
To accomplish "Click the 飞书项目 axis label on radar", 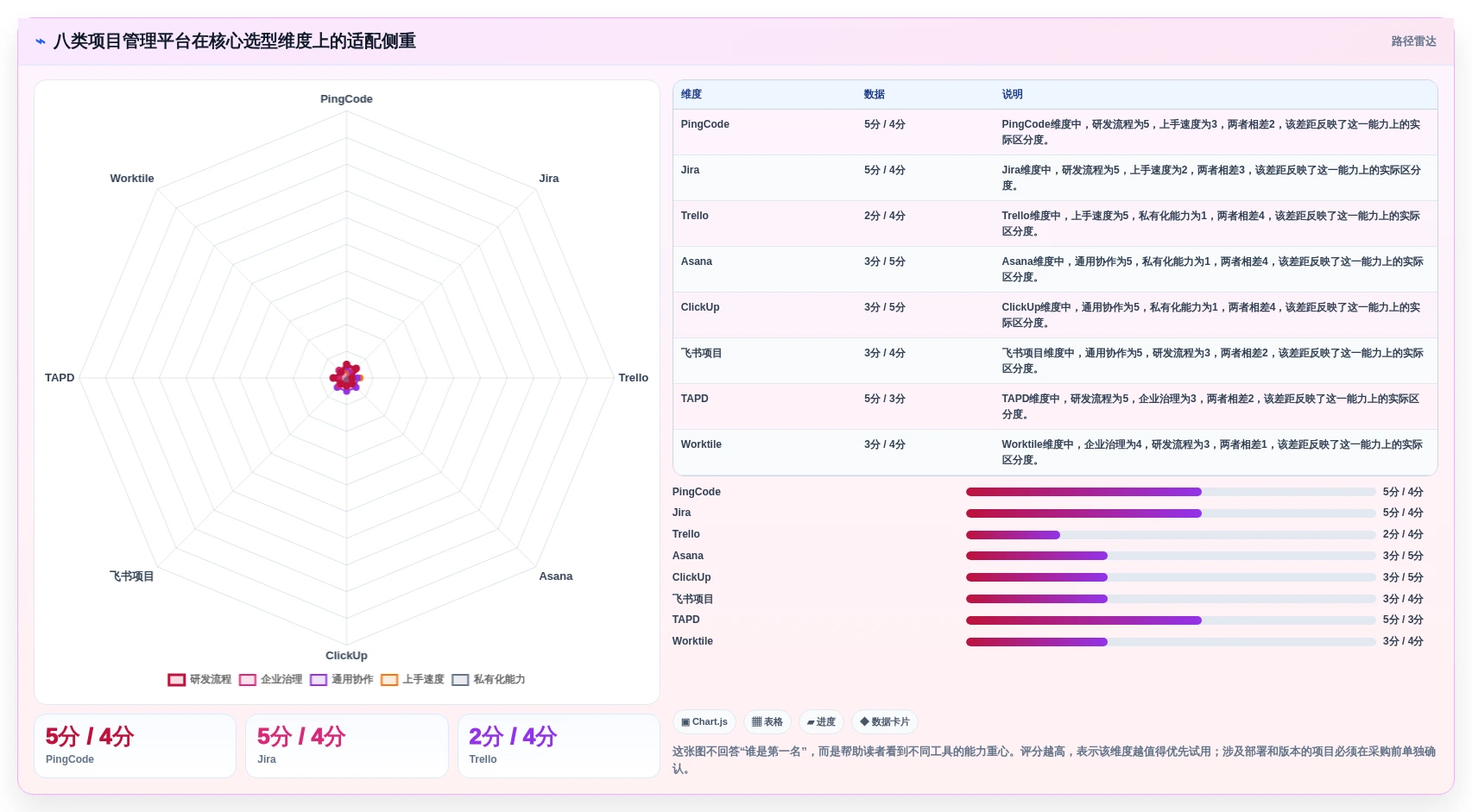I will point(131,576).
